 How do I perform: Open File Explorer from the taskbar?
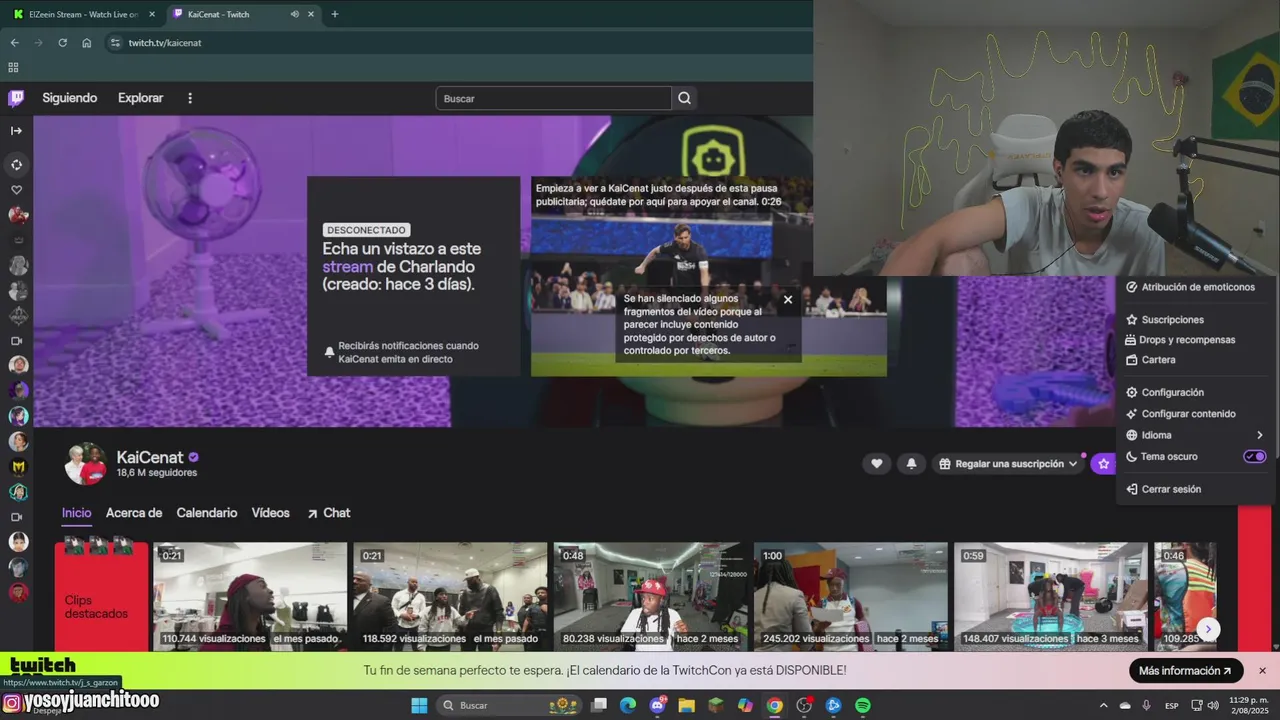[686, 705]
